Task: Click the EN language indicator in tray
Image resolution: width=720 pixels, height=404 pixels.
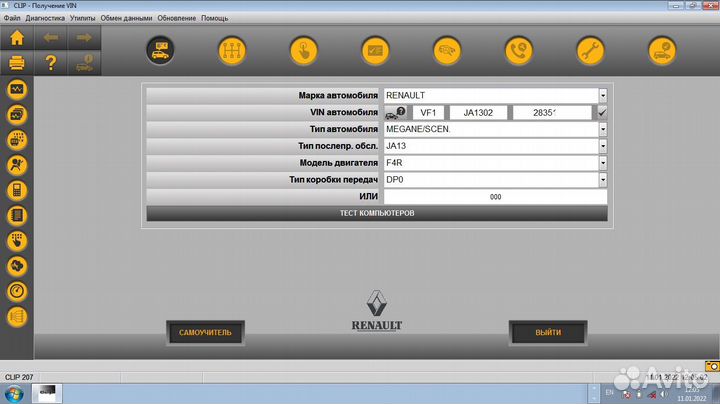Action: click(609, 393)
